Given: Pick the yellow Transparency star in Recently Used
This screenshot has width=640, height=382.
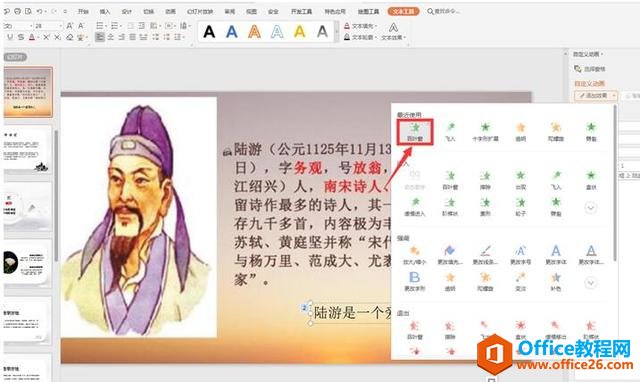Looking at the screenshot, I should coord(520,132).
